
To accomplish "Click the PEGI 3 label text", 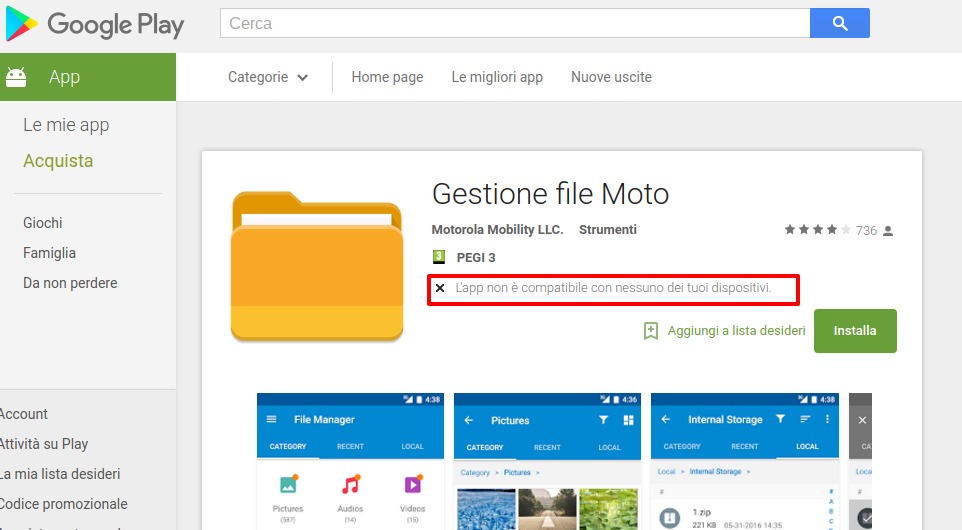I will pos(475,258).
